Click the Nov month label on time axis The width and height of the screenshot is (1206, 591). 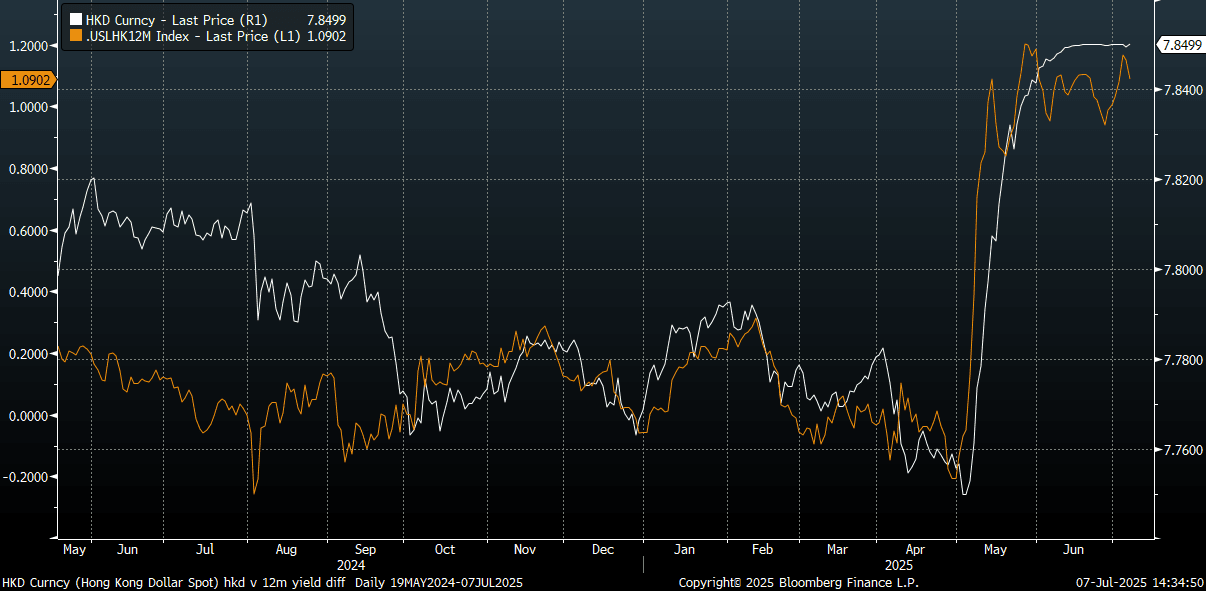click(525, 550)
